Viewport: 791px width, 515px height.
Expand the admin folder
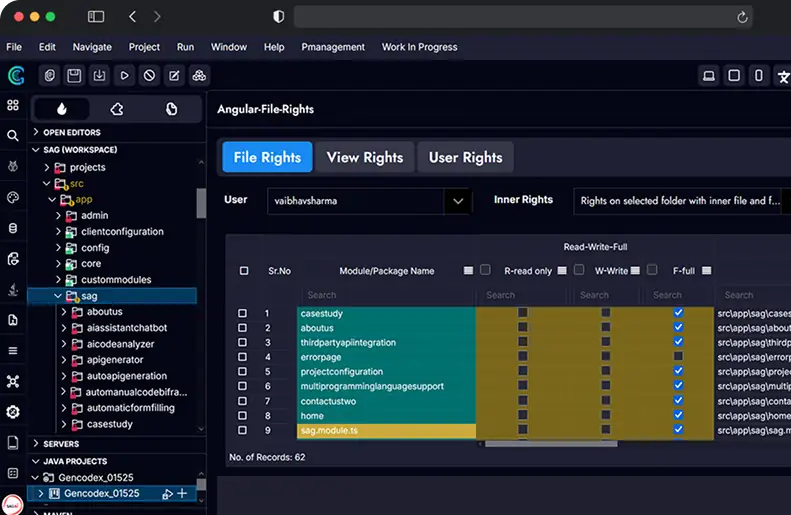click(58, 215)
